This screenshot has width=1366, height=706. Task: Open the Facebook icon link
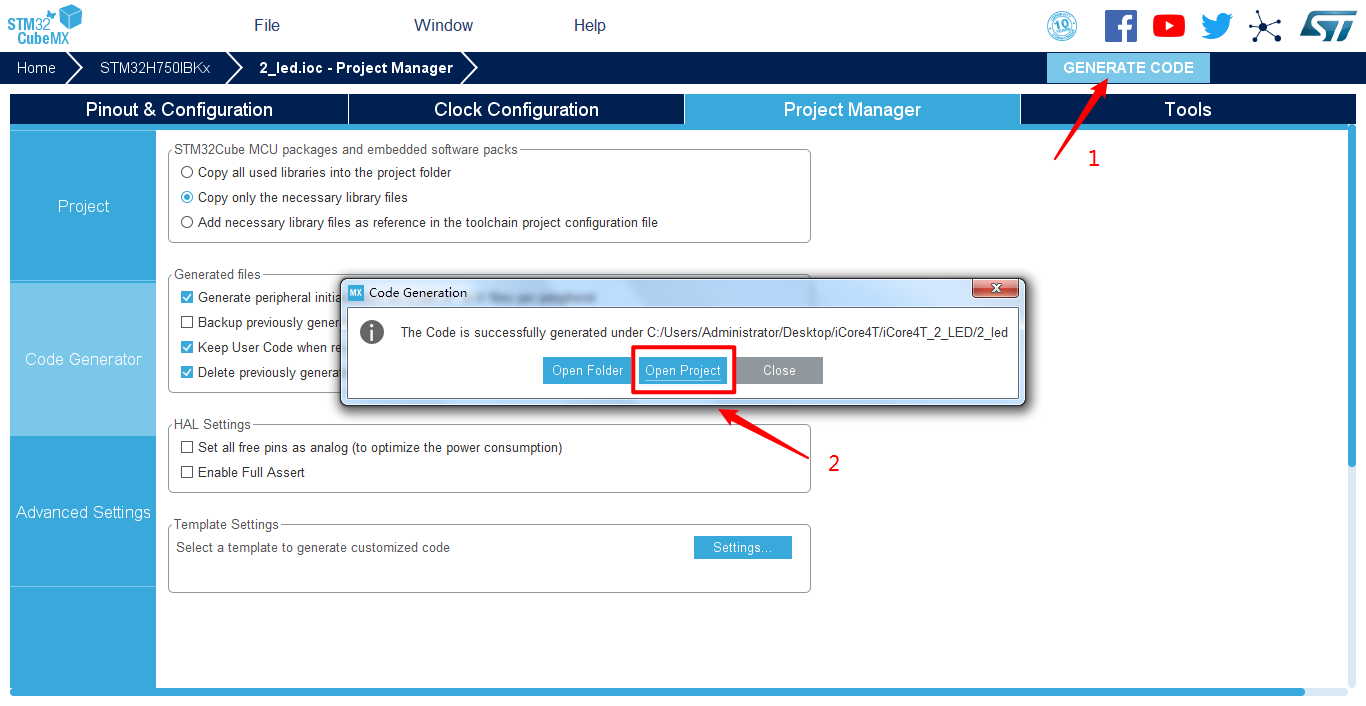tap(1120, 26)
